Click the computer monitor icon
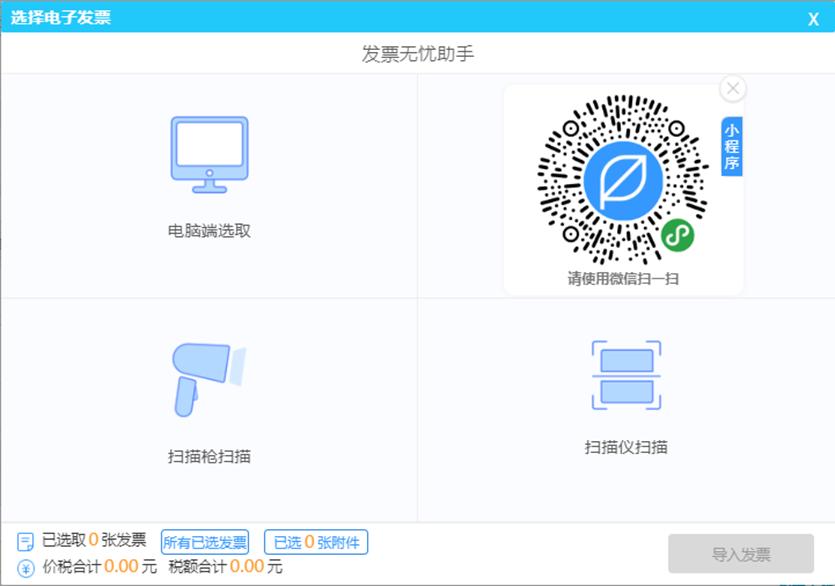 point(209,155)
